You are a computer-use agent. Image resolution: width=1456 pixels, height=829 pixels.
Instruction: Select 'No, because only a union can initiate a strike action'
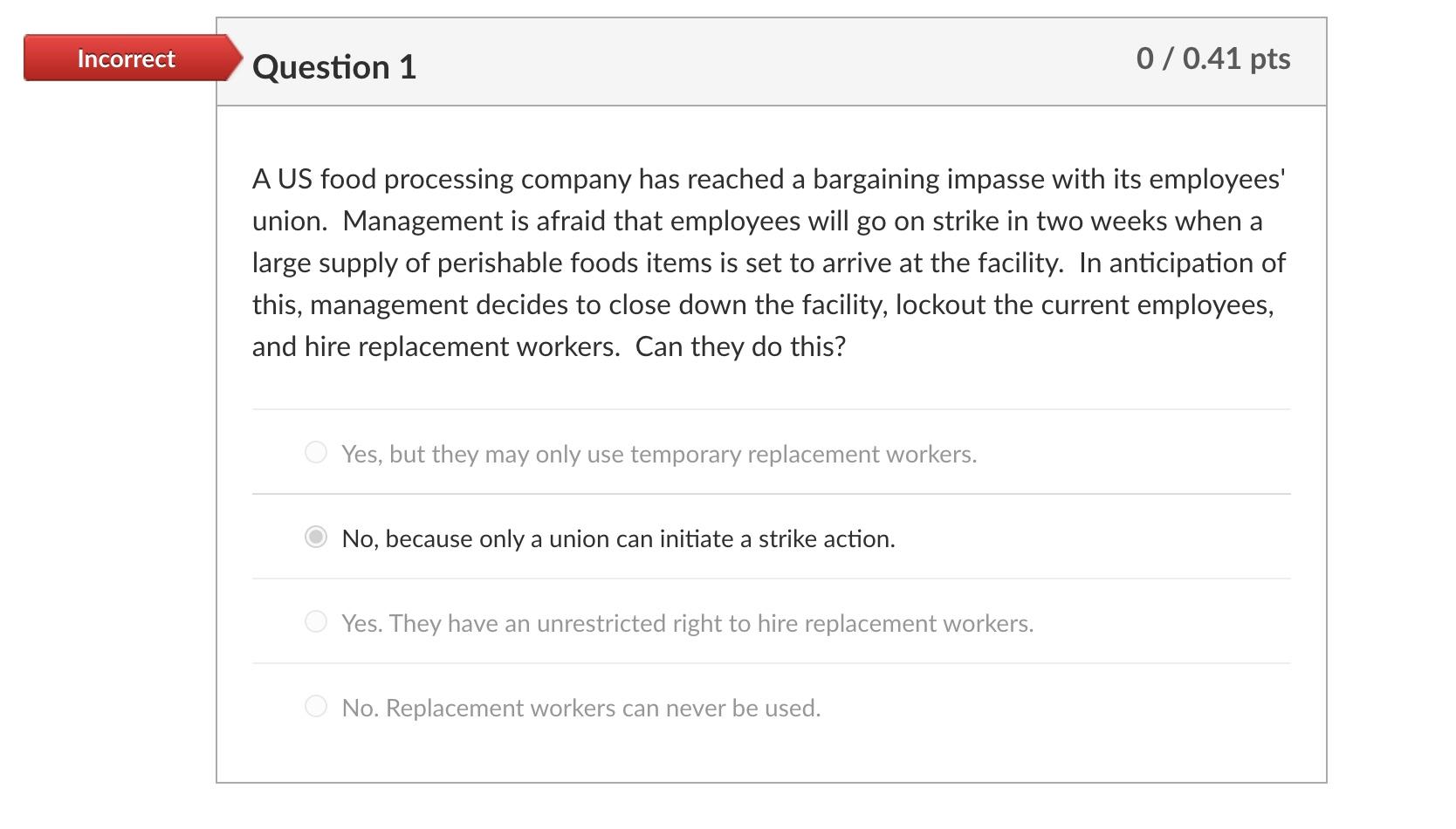[619, 538]
